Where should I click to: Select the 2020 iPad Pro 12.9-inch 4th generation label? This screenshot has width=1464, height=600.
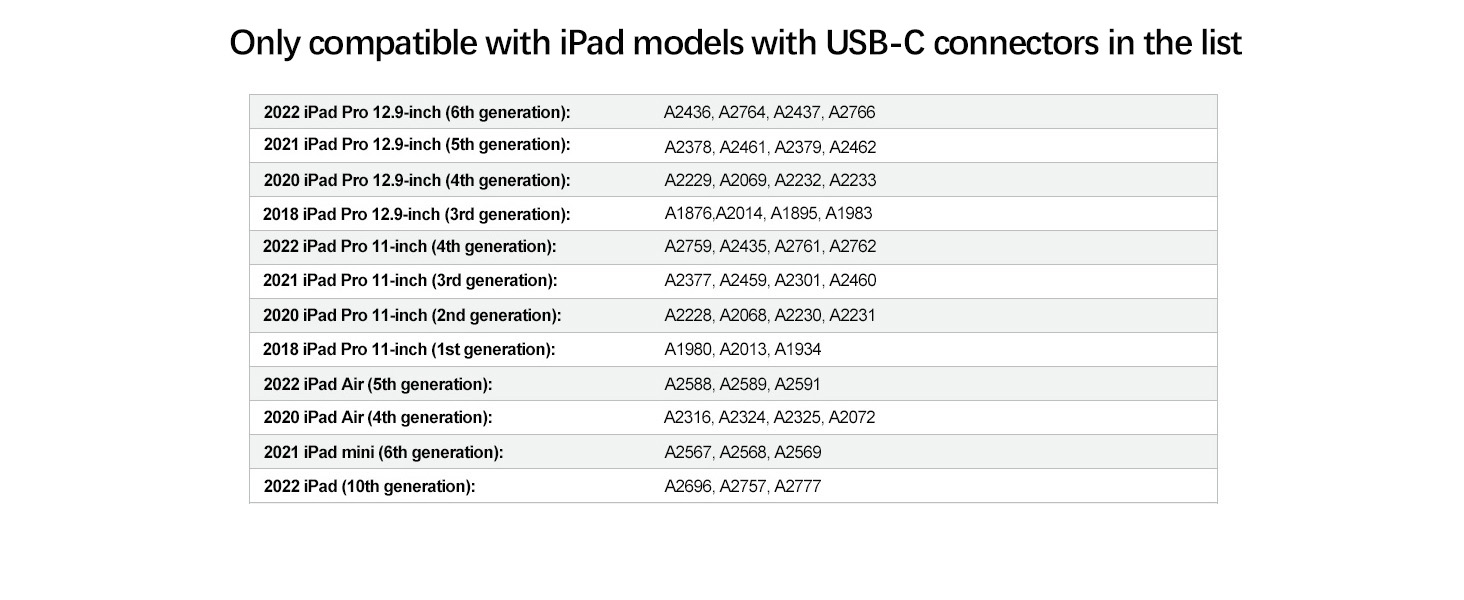(x=417, y=181)
